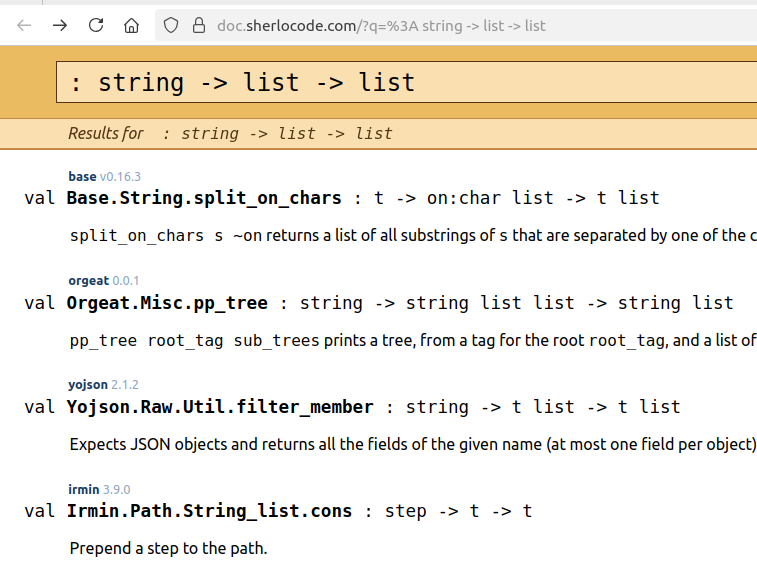Open the yojson package link

(88, 384)
